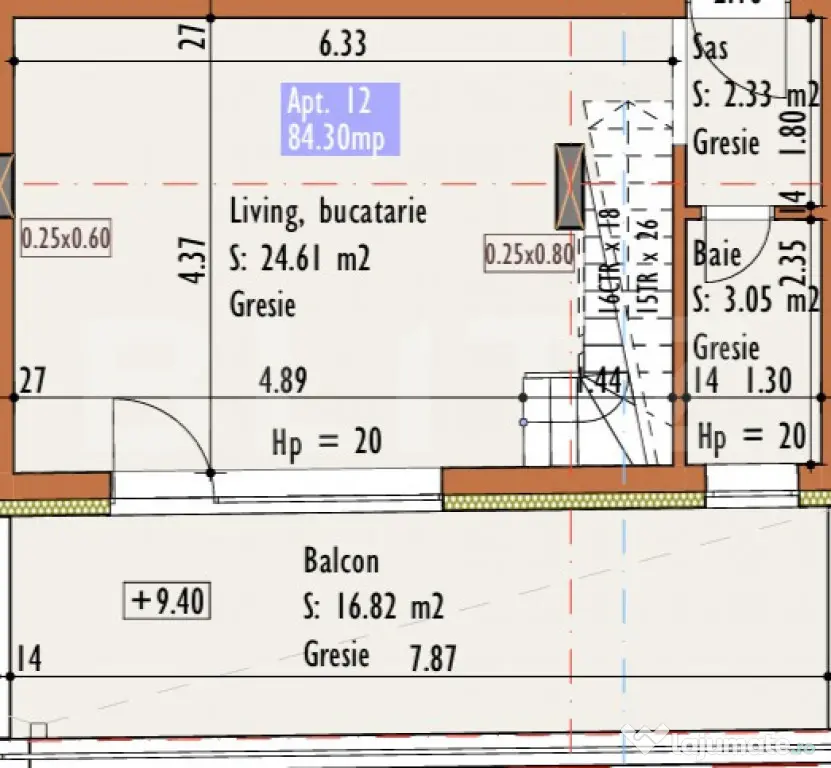Click the 7.87 balcony dimension text
The height and width of the screenshot is (768, 831).
click(433, 658)
